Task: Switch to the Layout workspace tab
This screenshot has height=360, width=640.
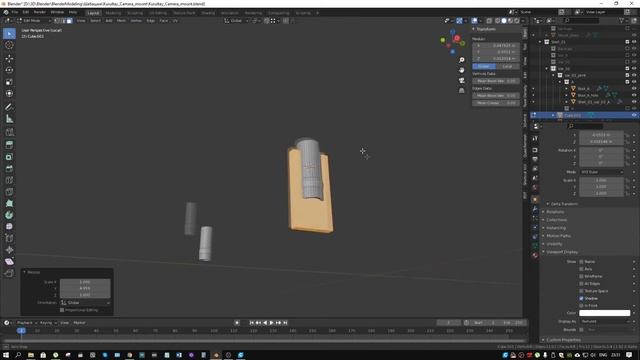Action: (x=93, y=13)
